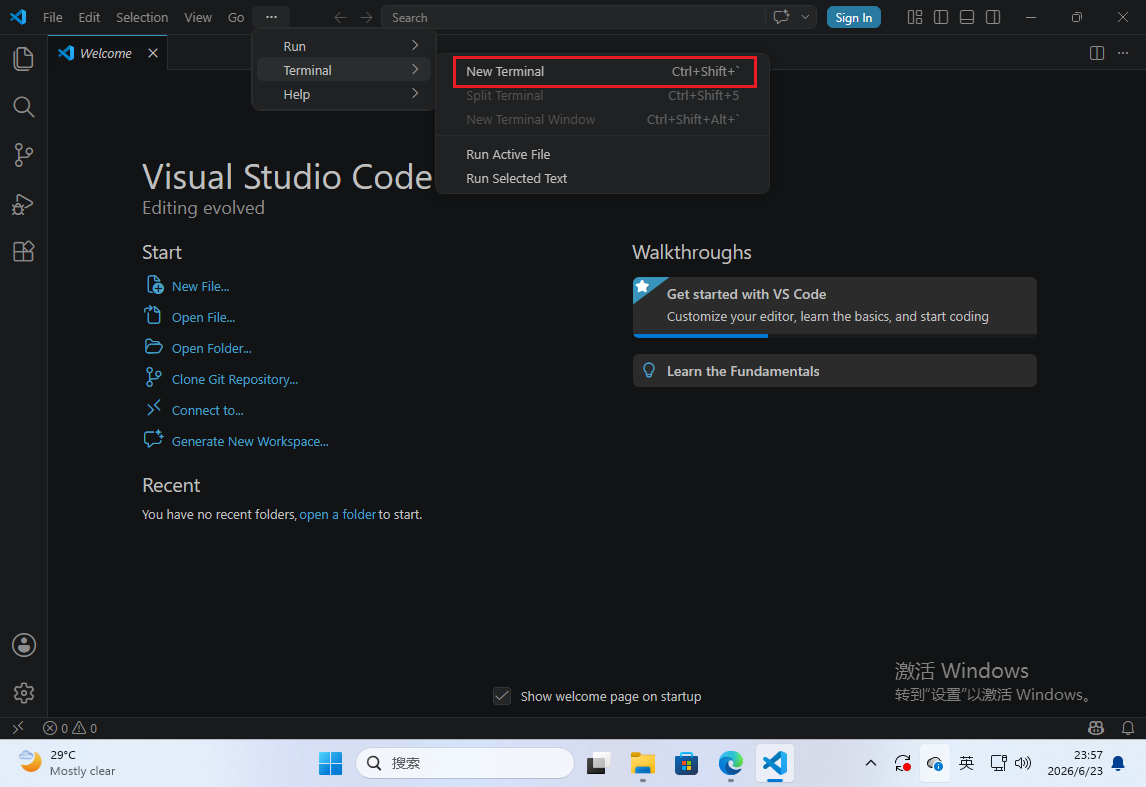Open the Extensions view
This screenshot has height=787, width=1146.
tap(23, 251)
